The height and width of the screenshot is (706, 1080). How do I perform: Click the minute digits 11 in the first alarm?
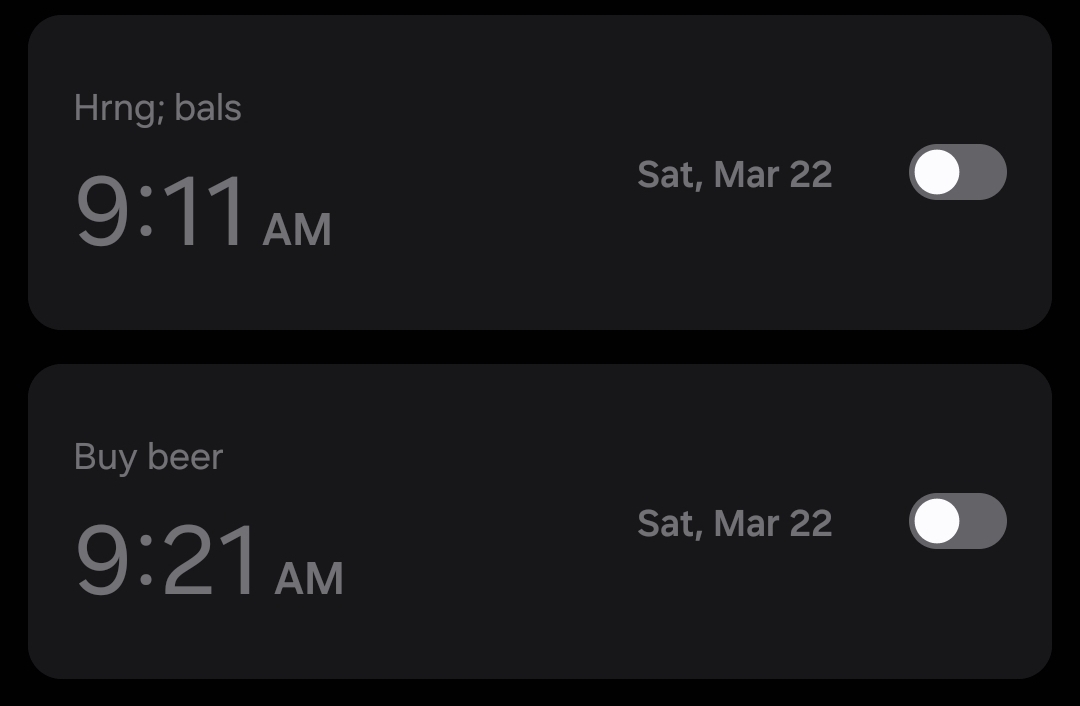[205, 212]
